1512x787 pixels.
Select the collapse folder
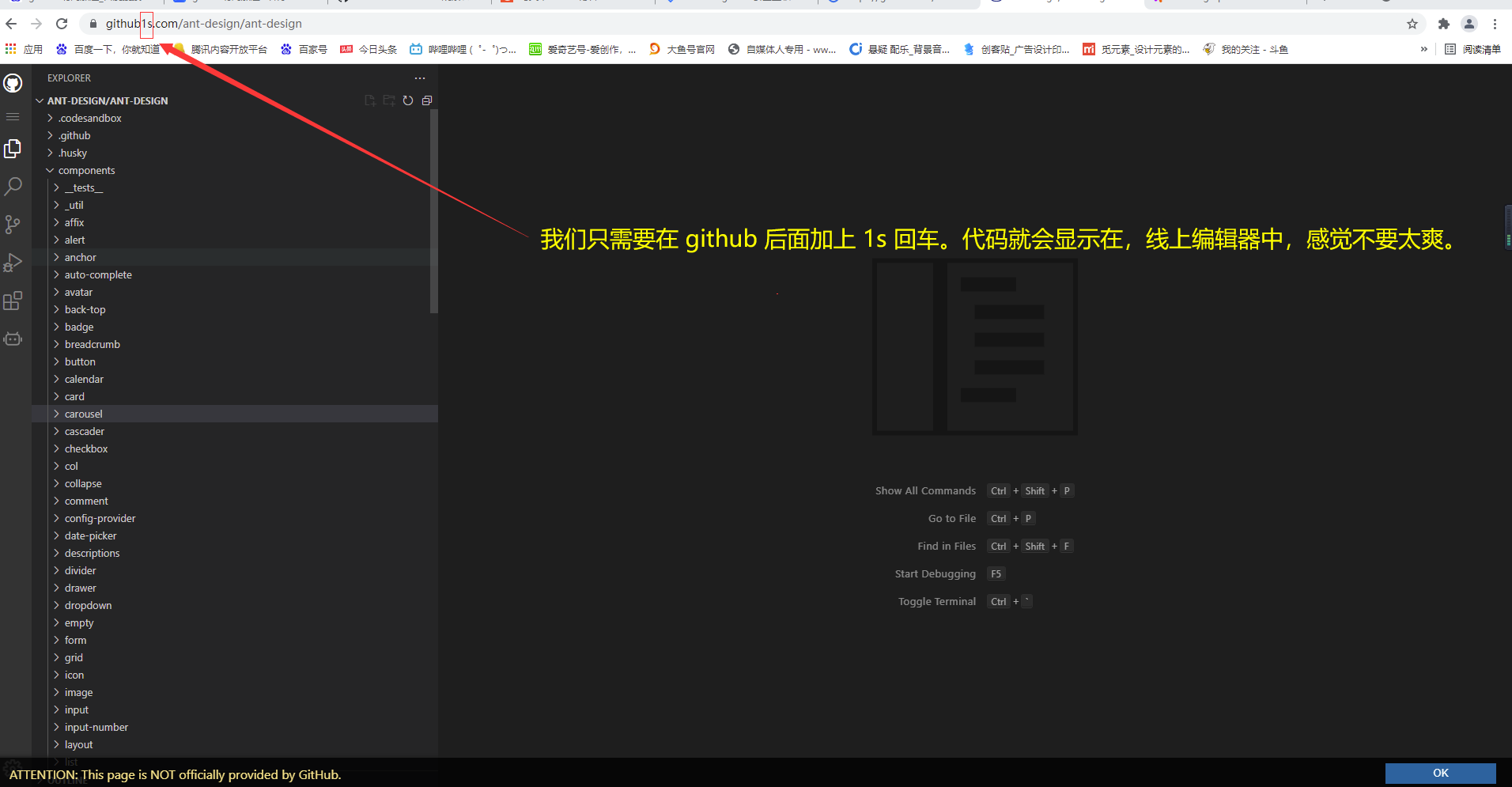click(x=235, y=483)
